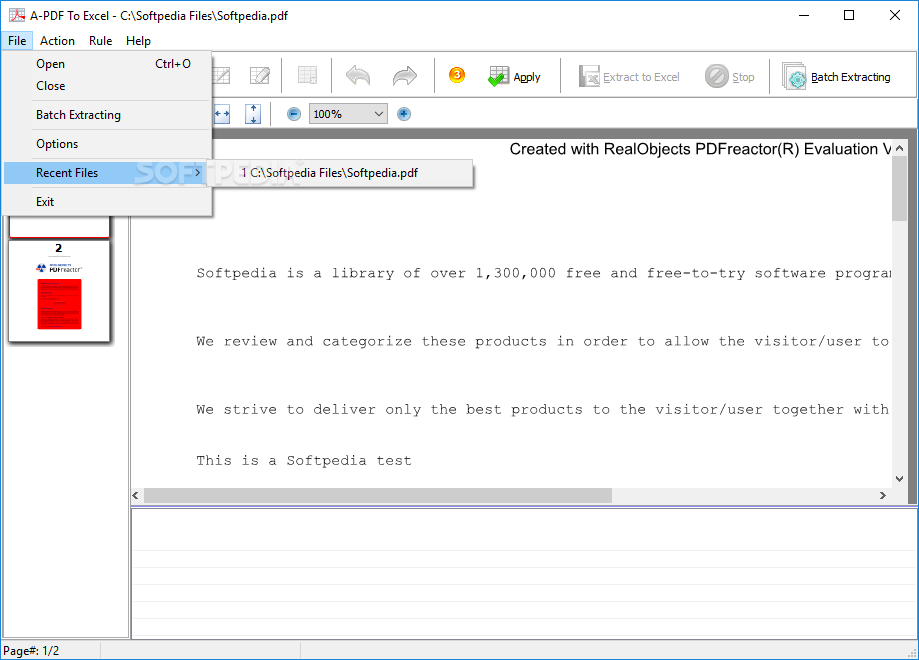Open the Help menu
Screen dimensions: 919x660
click(x=138, y=41)
